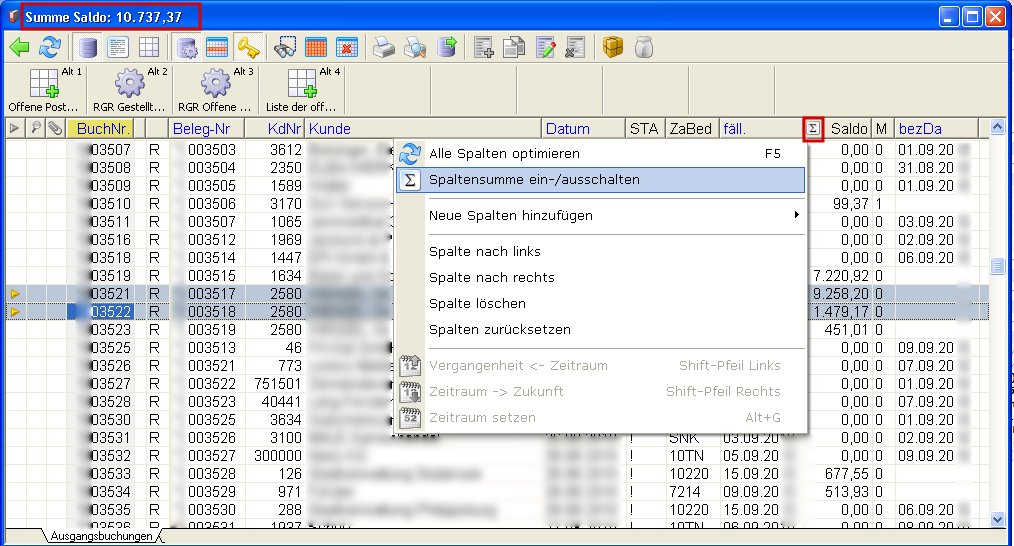Click the print preview magnifier icon
The image size is (1014, 546).
[415, 47]
